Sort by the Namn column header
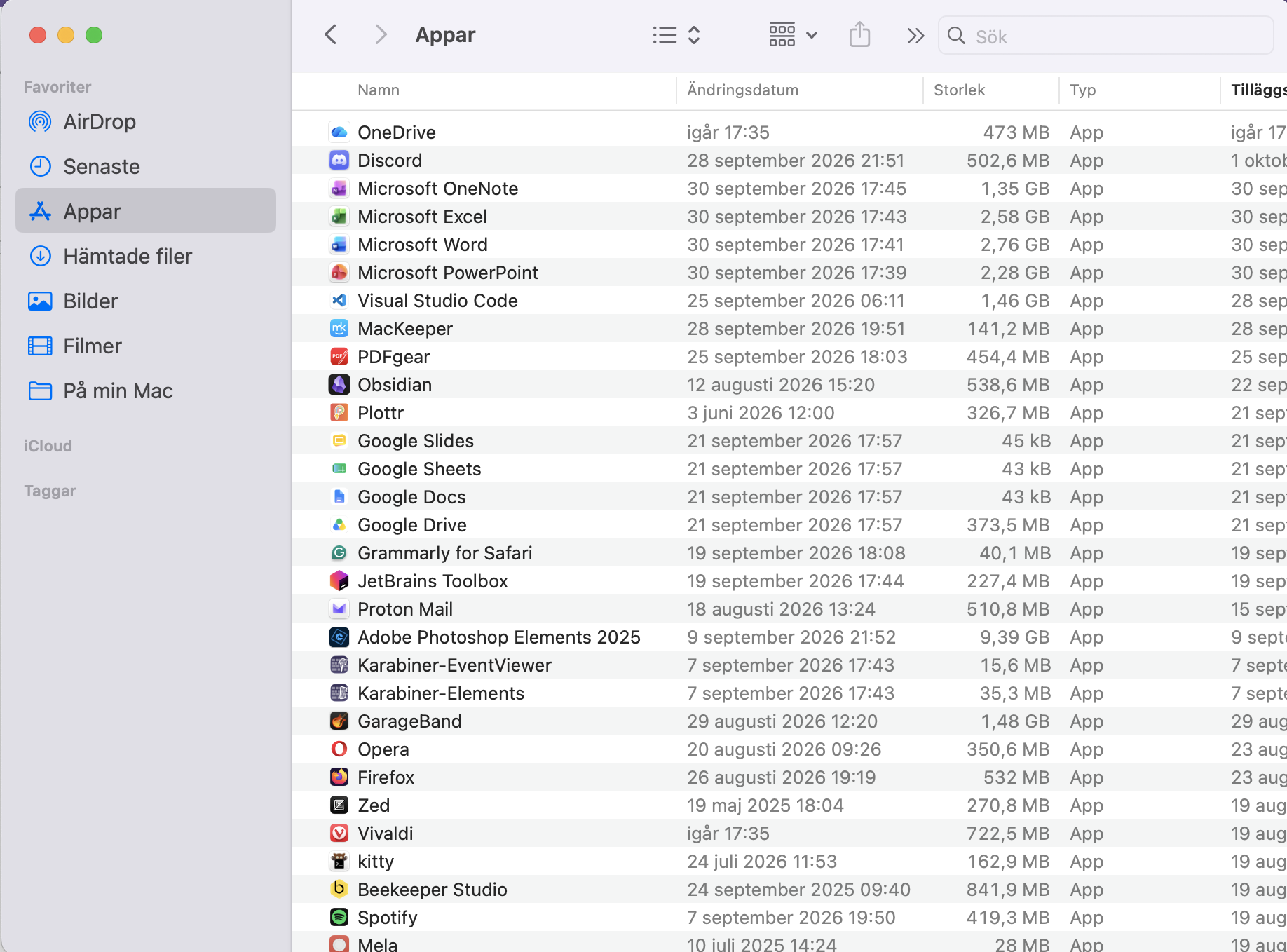 point(379,90)
